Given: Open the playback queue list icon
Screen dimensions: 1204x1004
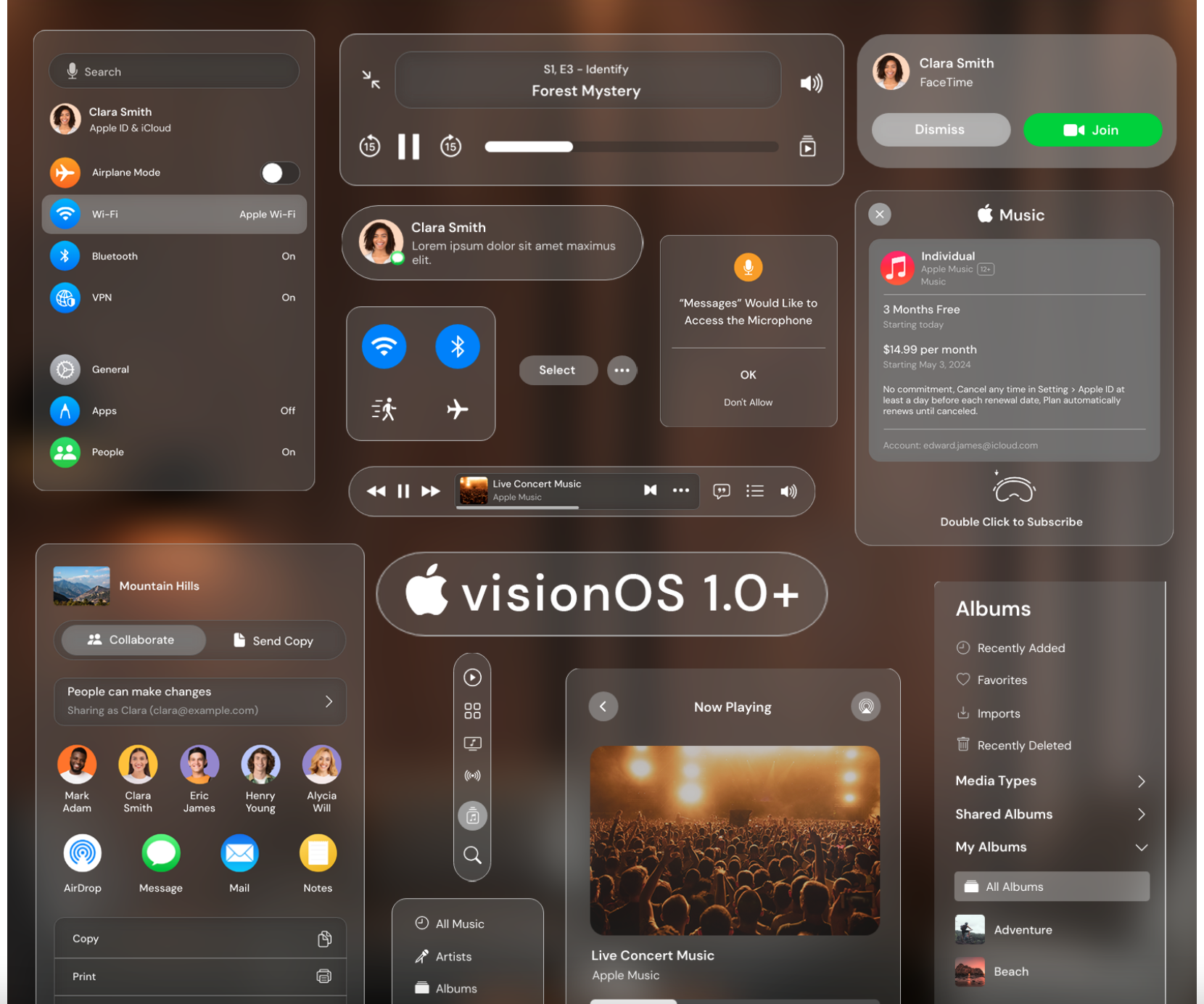Looking at the screenshot, I should point(755,491).
